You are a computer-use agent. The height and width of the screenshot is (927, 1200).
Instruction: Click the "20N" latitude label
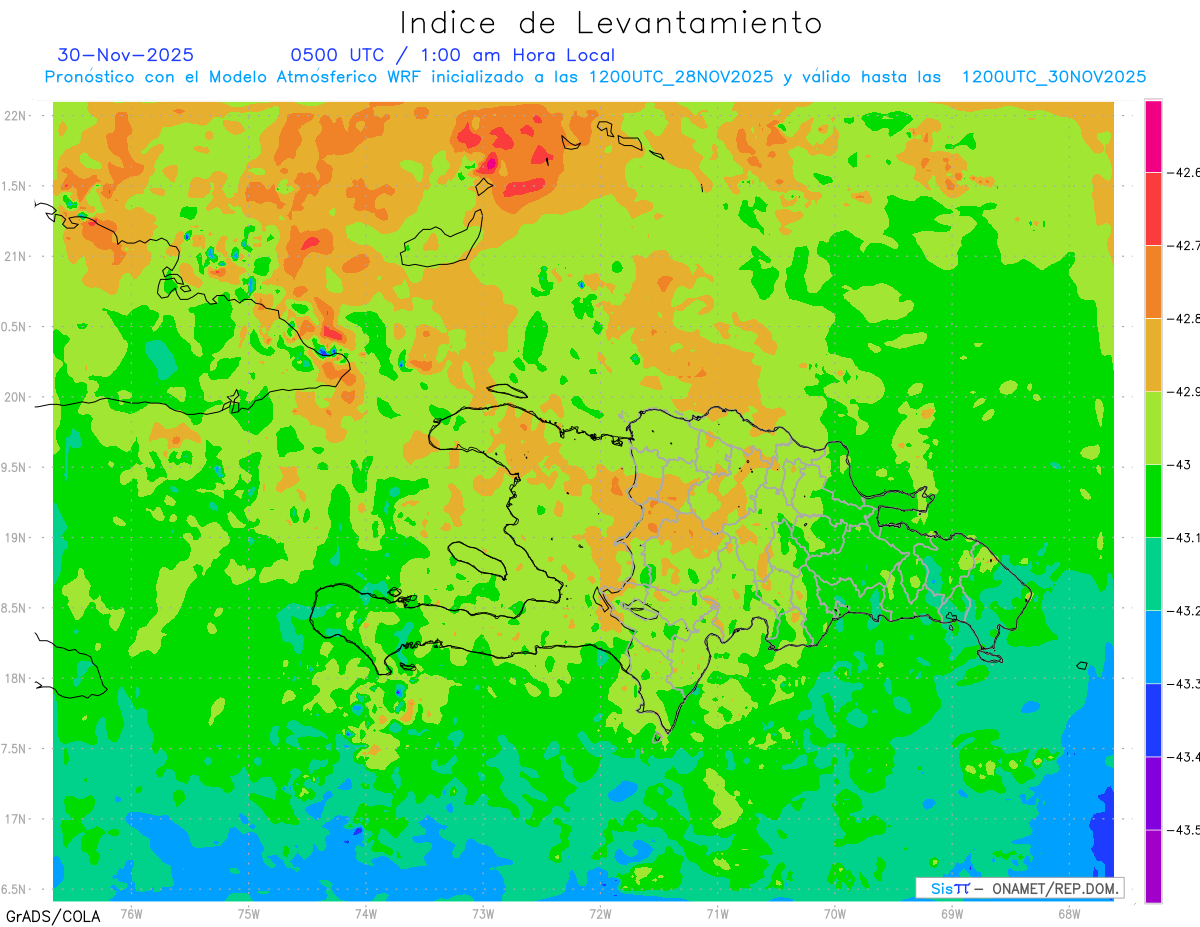16,397
